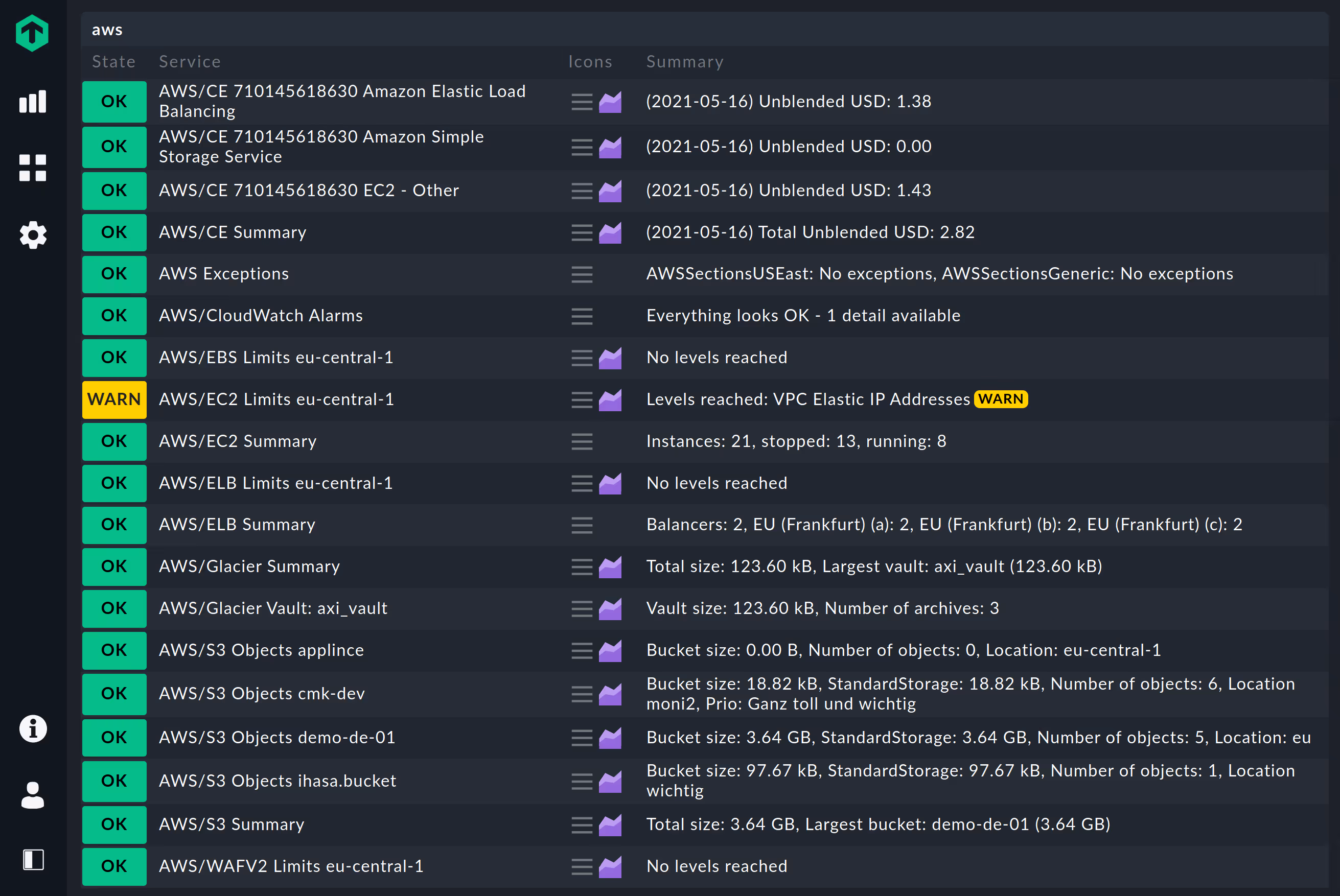Open graph icon for AWS/EC2 Limits
The height and width of the screenshot is (896, 1340).
pyautogui.click(x=610, y=400)
